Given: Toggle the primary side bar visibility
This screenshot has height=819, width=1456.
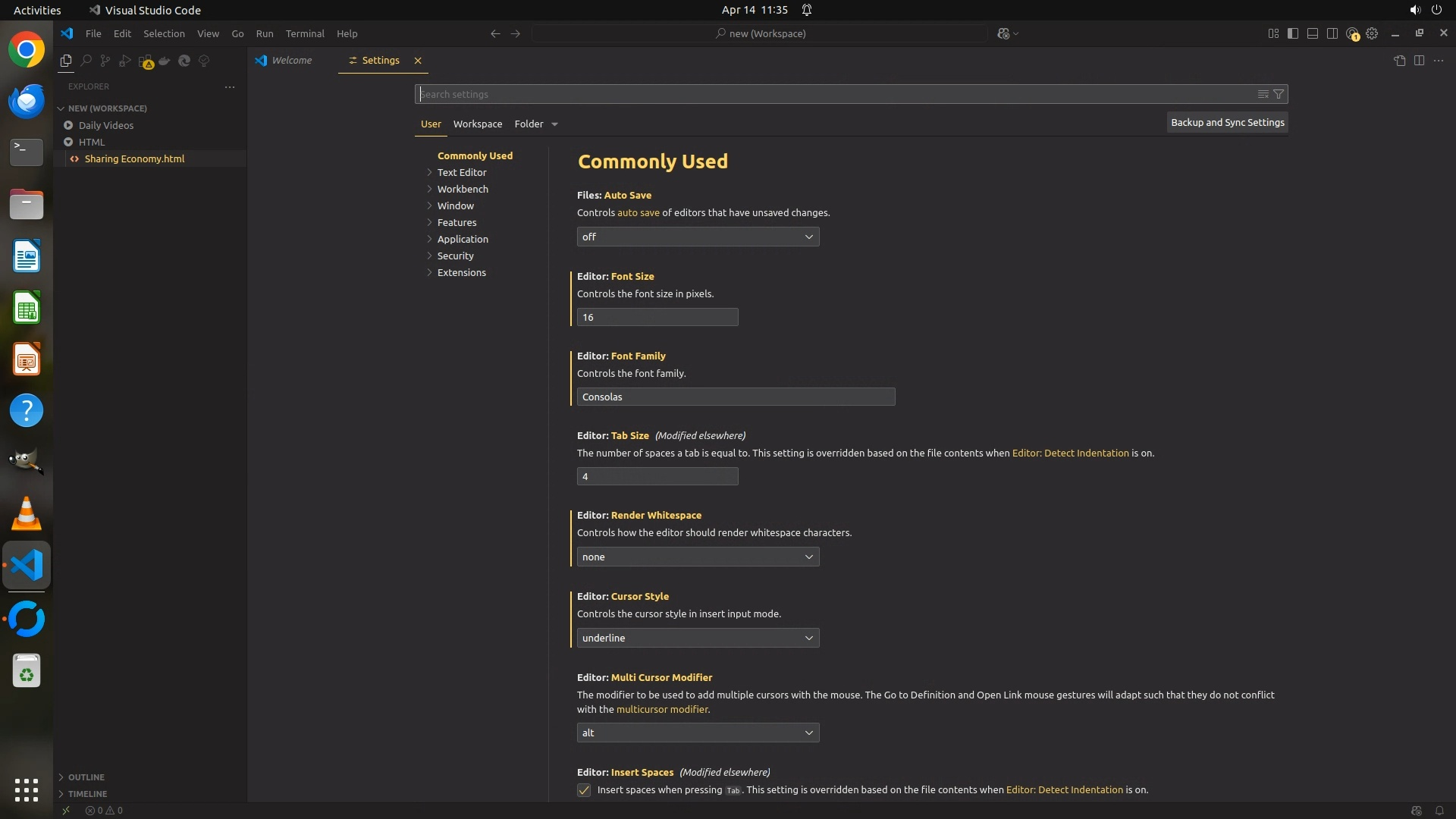Looking at the screenshot, I should click(1293, 33).
